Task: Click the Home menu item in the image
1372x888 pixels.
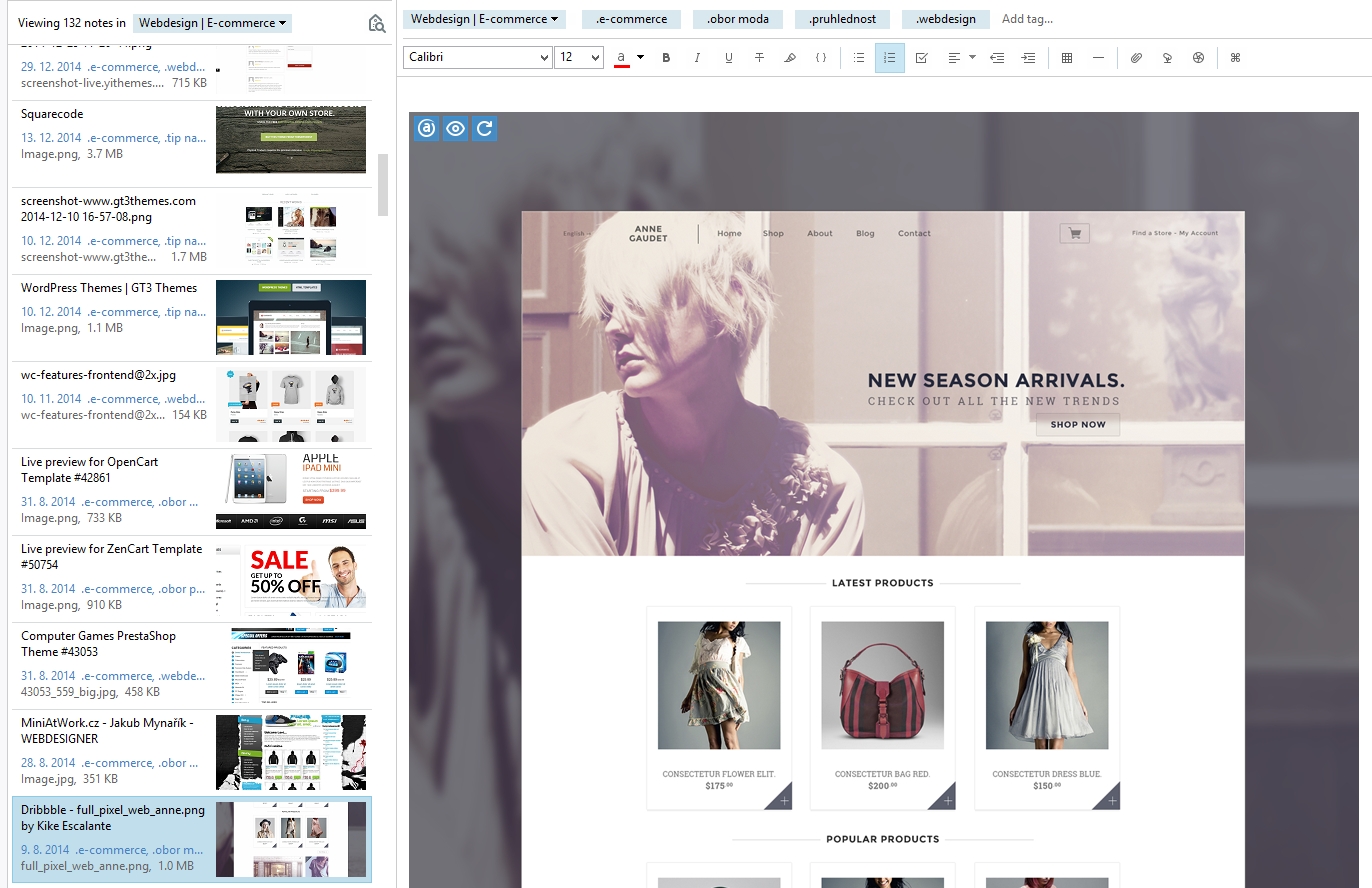Action: point(729,233)
